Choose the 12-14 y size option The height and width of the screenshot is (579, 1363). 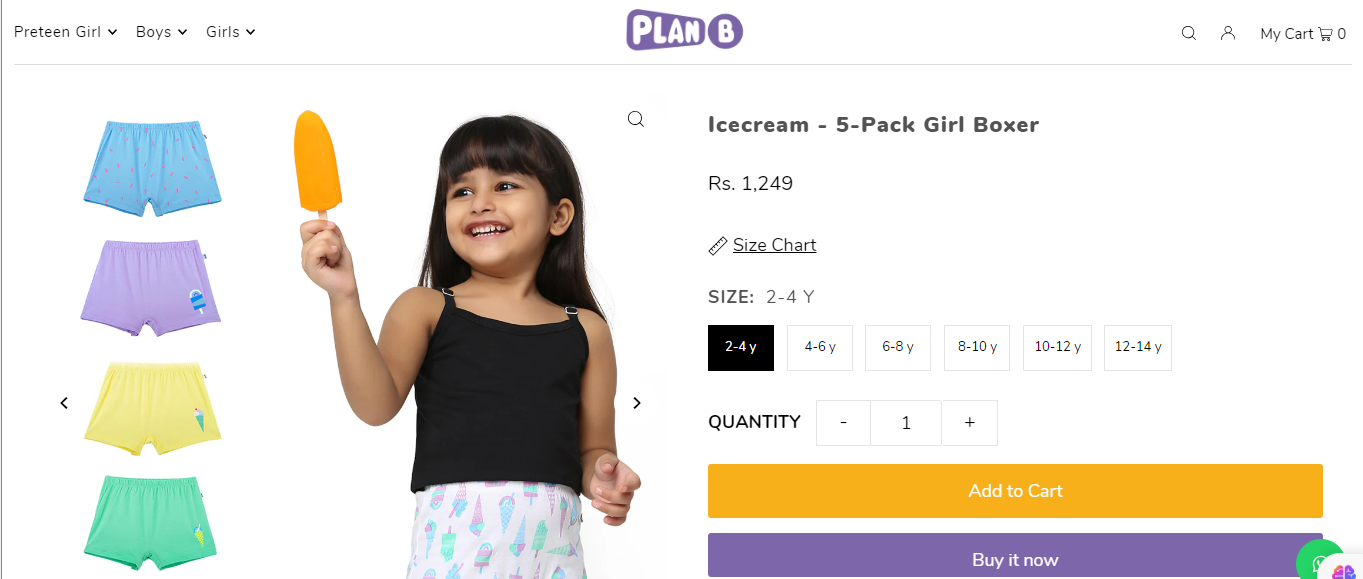tap(1138, 347)
